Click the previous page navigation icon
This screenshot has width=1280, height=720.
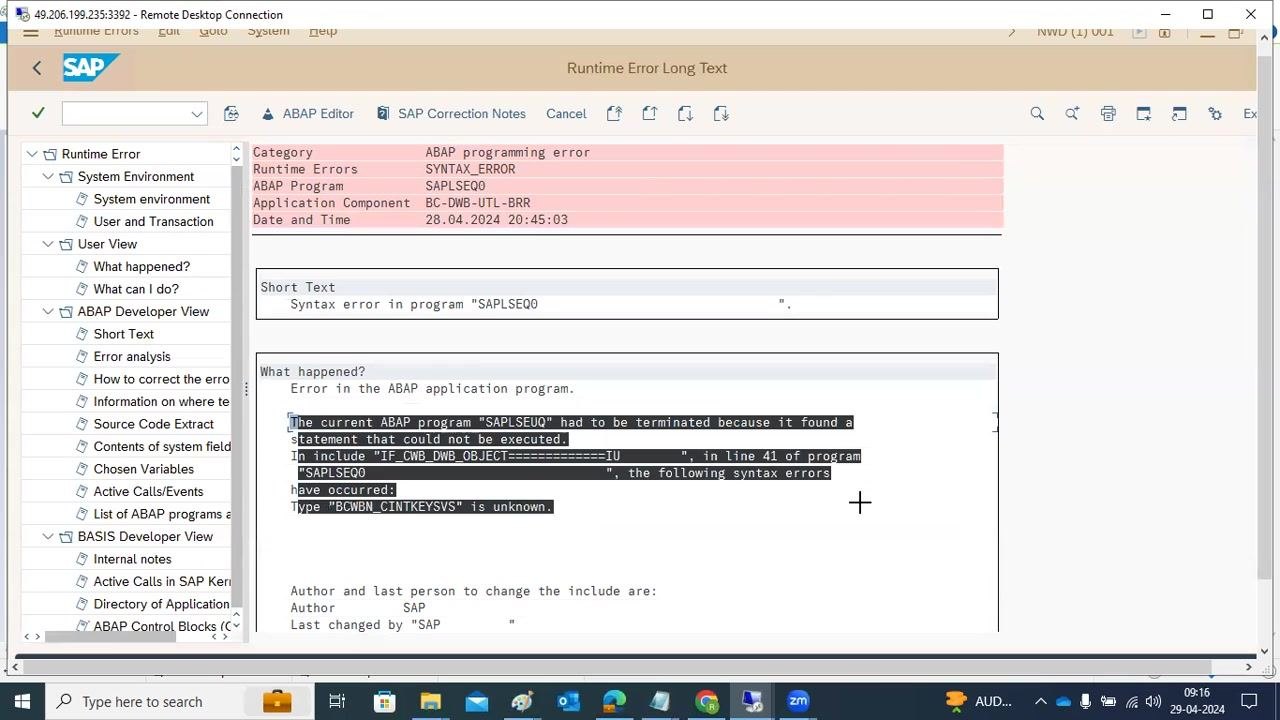tap(650, 114)
